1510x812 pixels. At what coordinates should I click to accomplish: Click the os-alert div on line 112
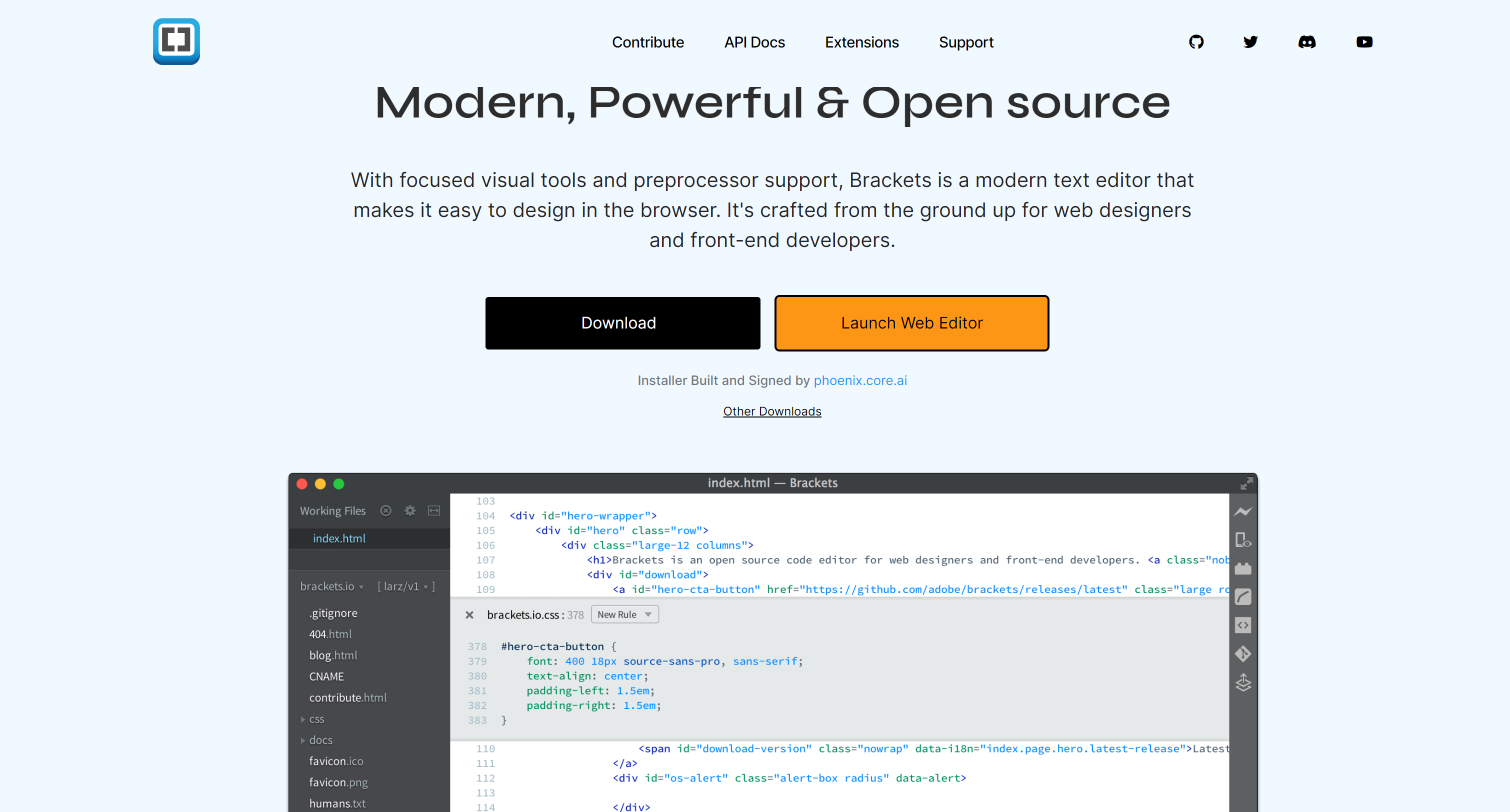point(789,778)
